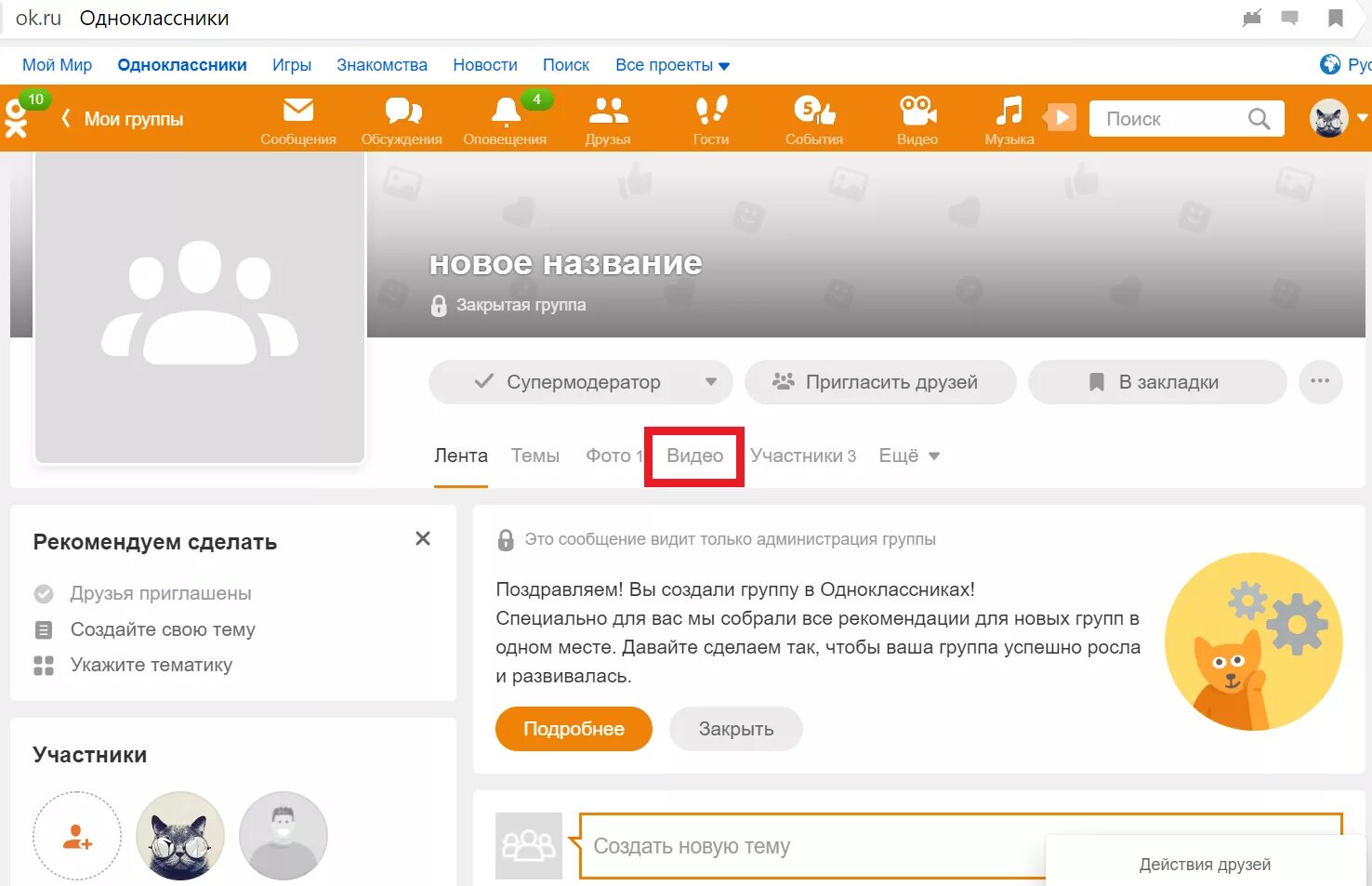Click the bookmark icon in browser bar

1336,19
